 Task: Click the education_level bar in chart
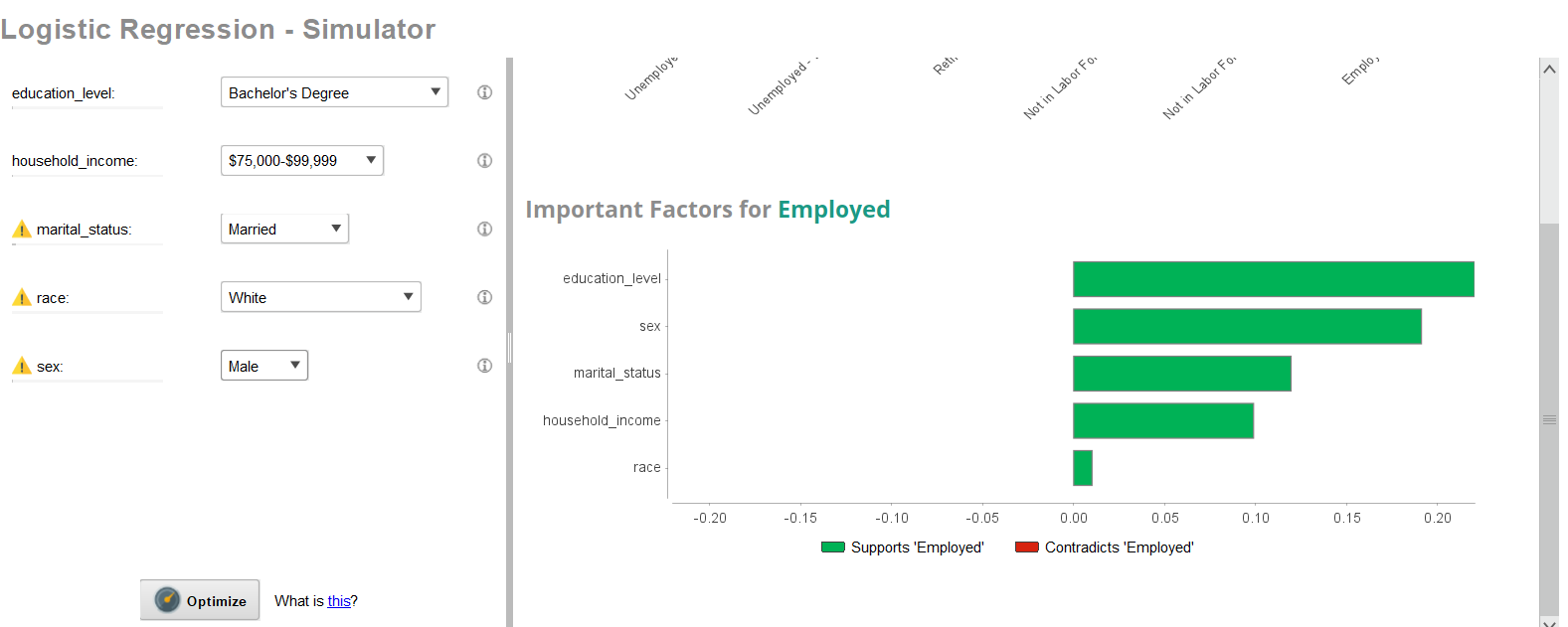(x=1274, y=279)
